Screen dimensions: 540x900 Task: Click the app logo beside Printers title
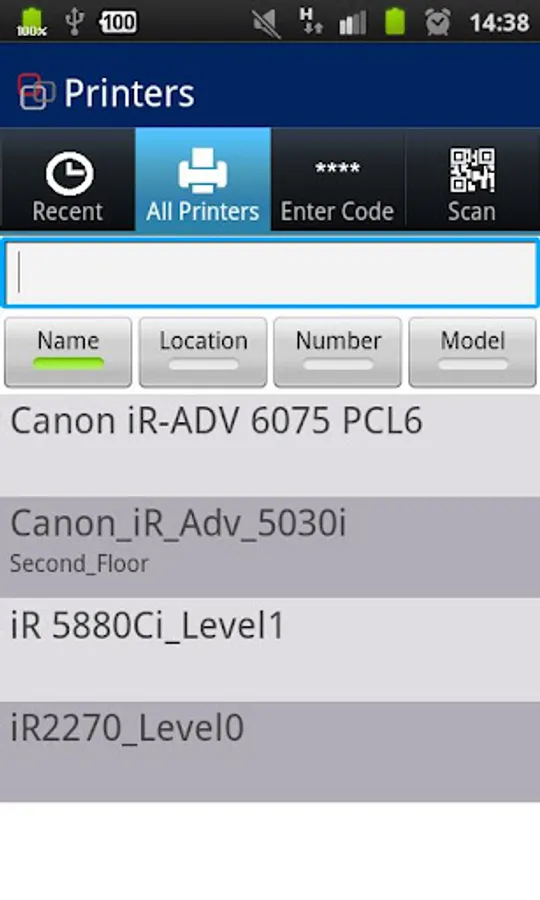(x=36, y=92)
